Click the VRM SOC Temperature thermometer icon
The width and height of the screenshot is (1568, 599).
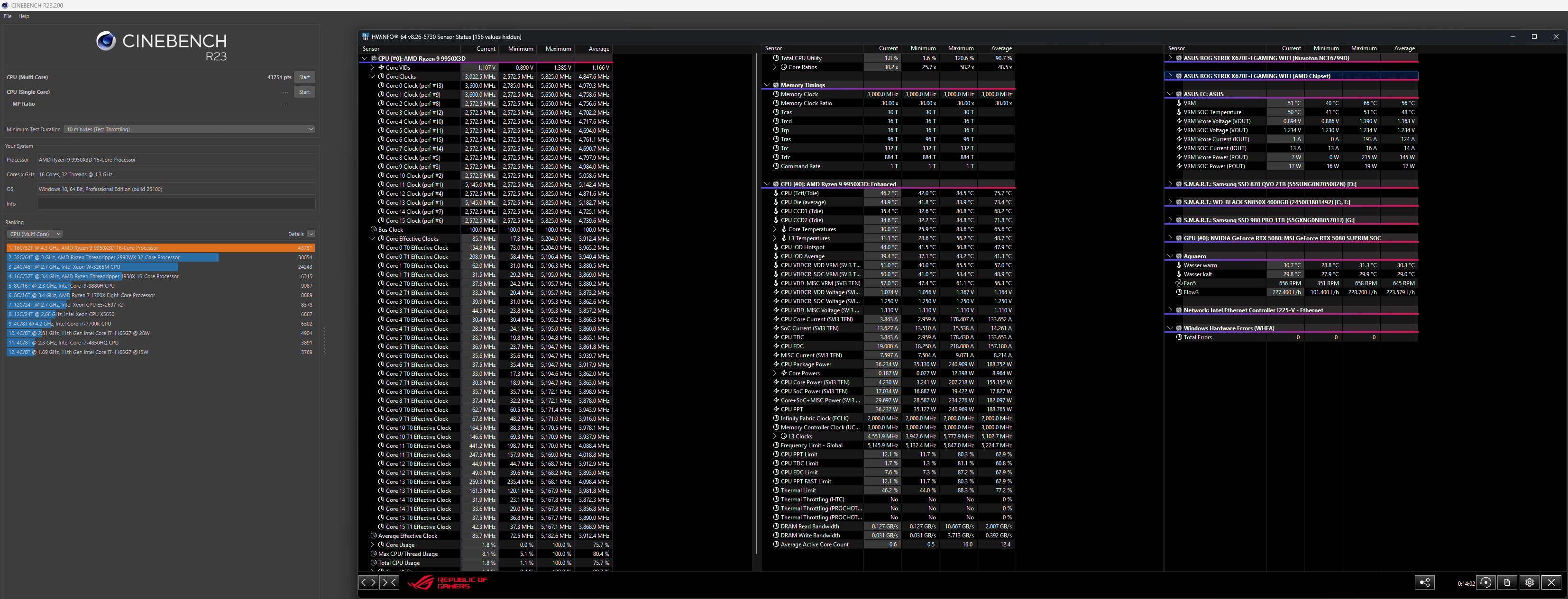(x=1179, y=112)
